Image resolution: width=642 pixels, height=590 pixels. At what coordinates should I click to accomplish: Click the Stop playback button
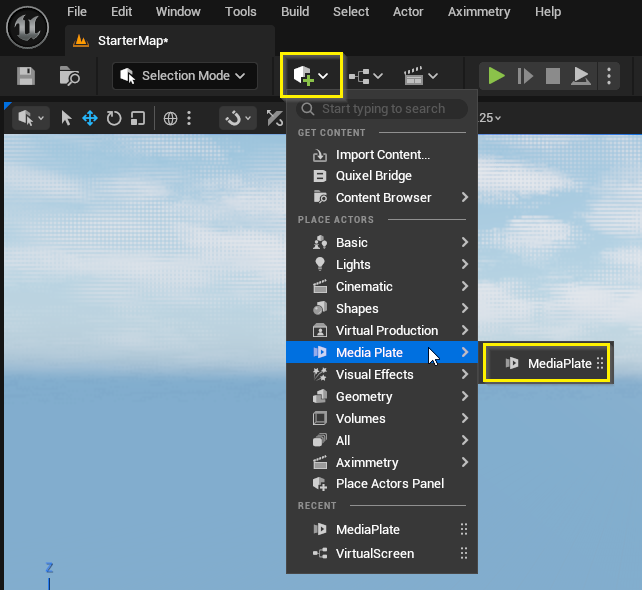(x=552, y=76)
